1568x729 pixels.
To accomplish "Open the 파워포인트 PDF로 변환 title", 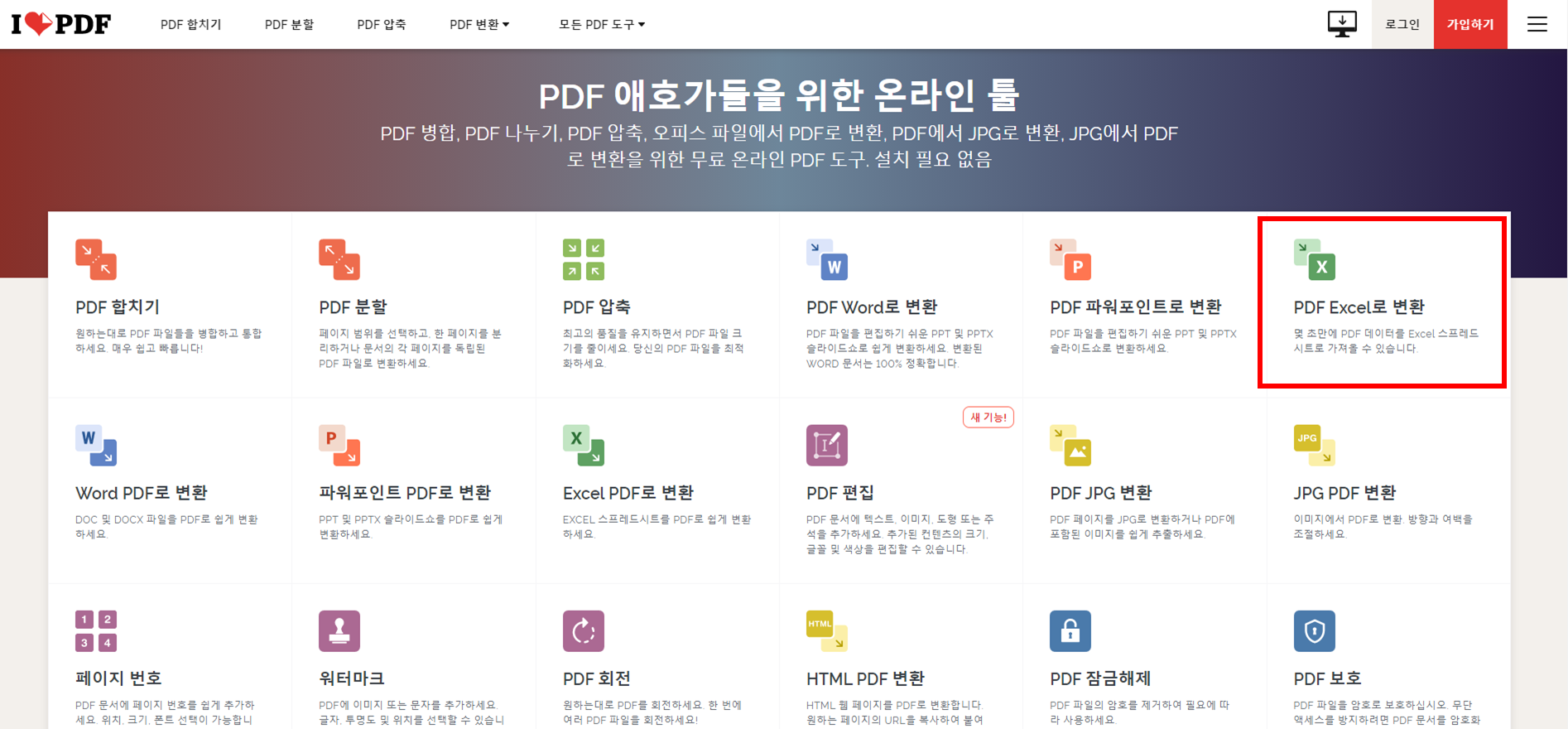I will (x=405, y=493).
